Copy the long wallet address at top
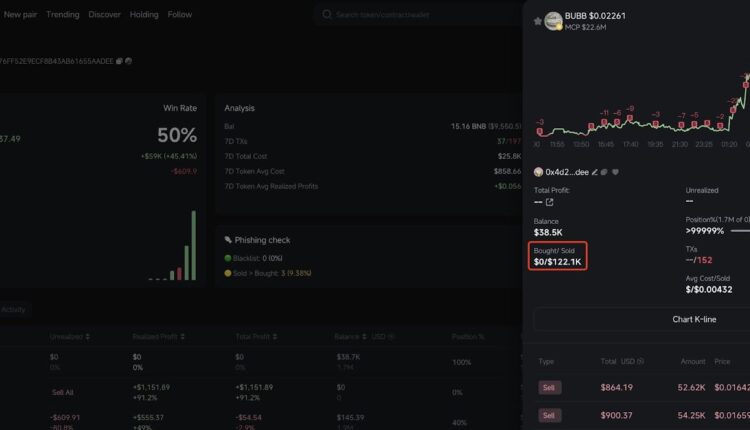The height and width of the screenshot is (430, 750). coord(119,61)
